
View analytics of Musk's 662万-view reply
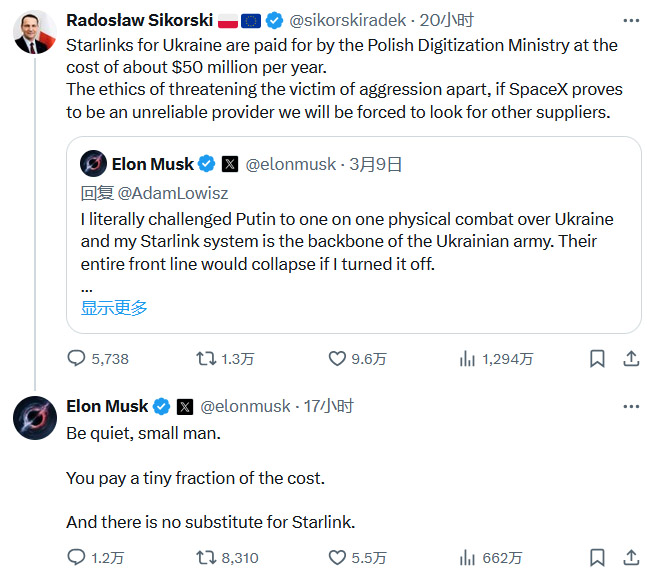tap(466, 557)
